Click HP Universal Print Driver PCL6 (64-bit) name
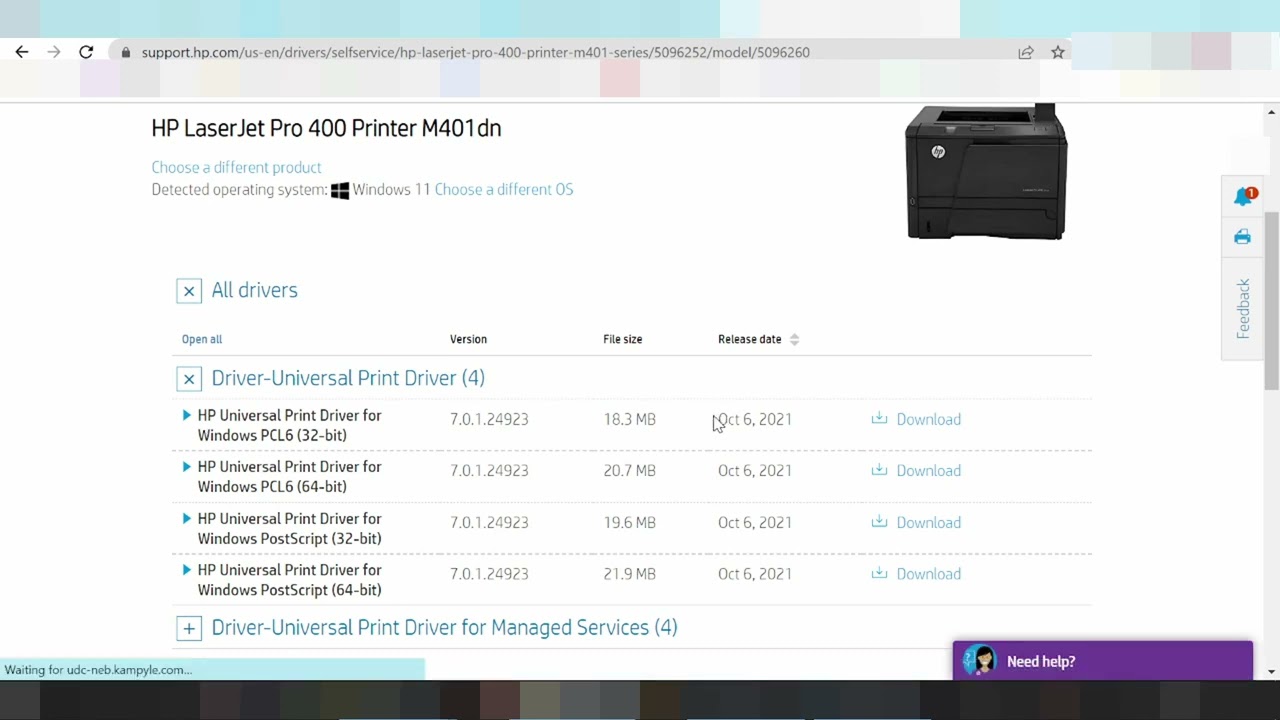The image size is (1280, 720). click(x=289, y=477)
